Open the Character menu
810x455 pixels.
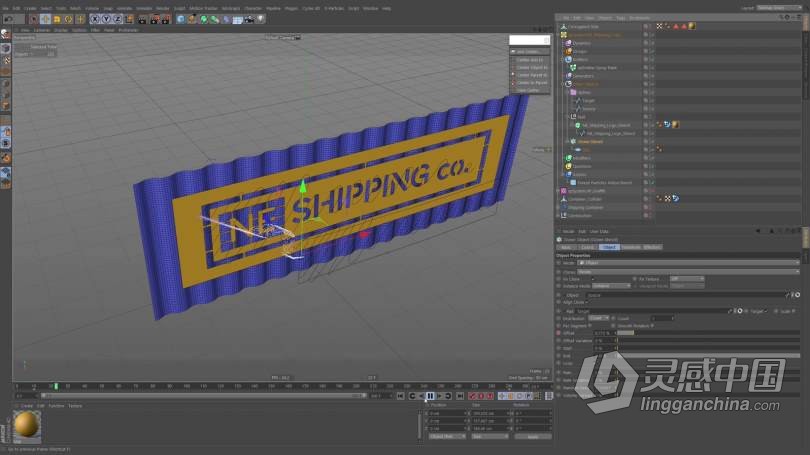(x=253, y=8)
